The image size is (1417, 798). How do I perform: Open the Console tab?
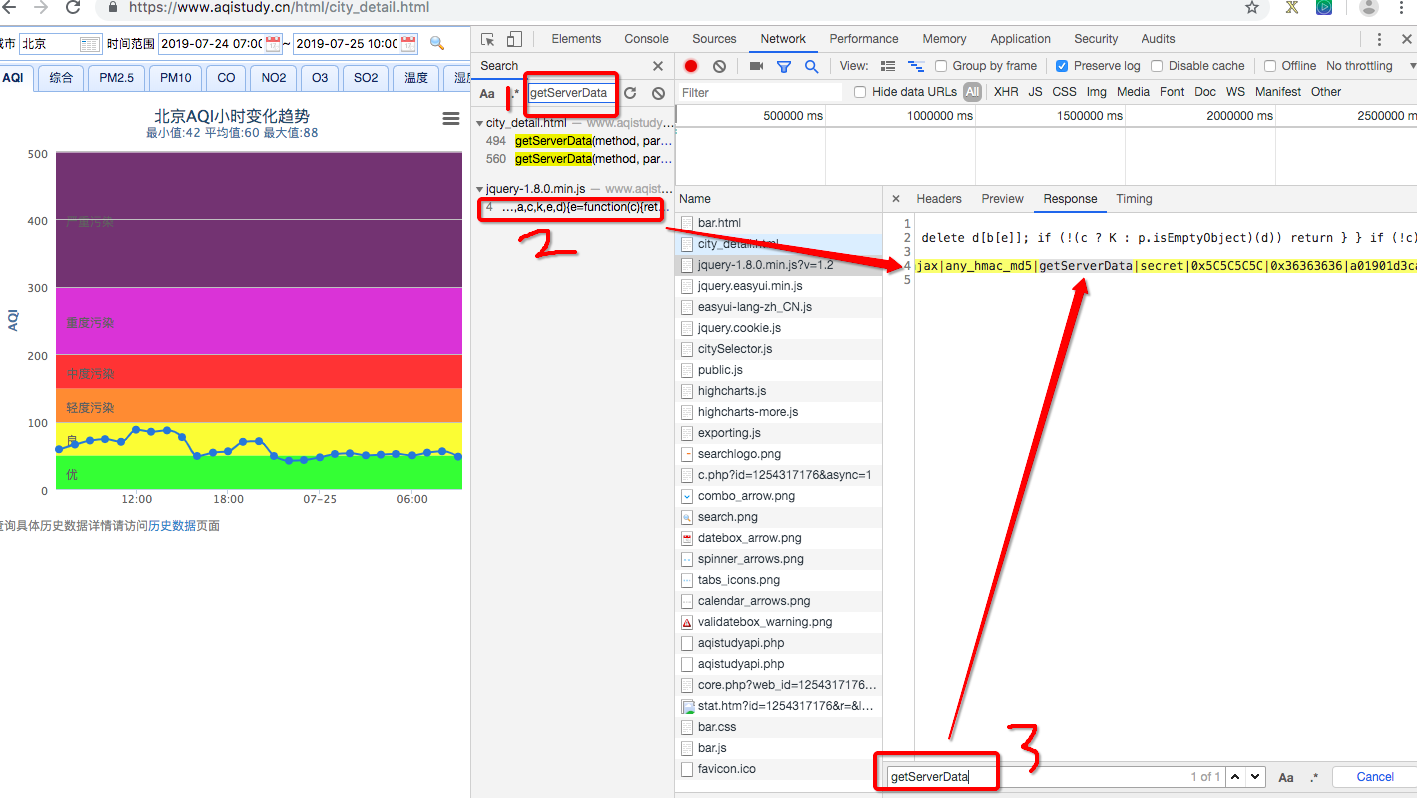[646, 39]
